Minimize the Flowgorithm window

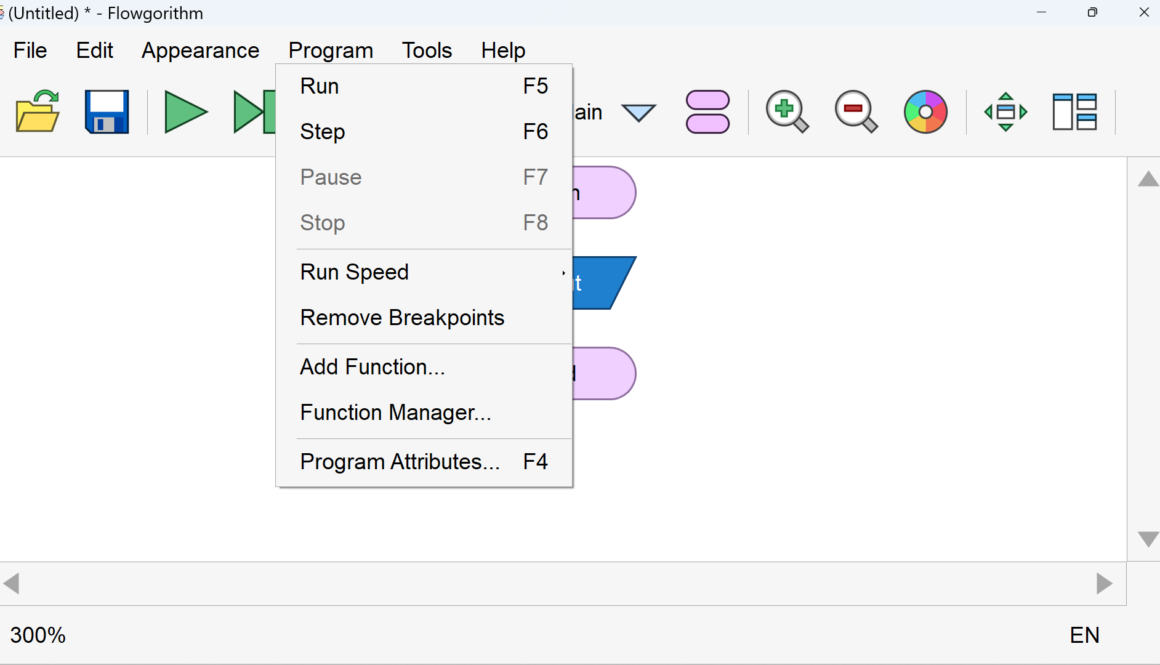point(1042,13)
